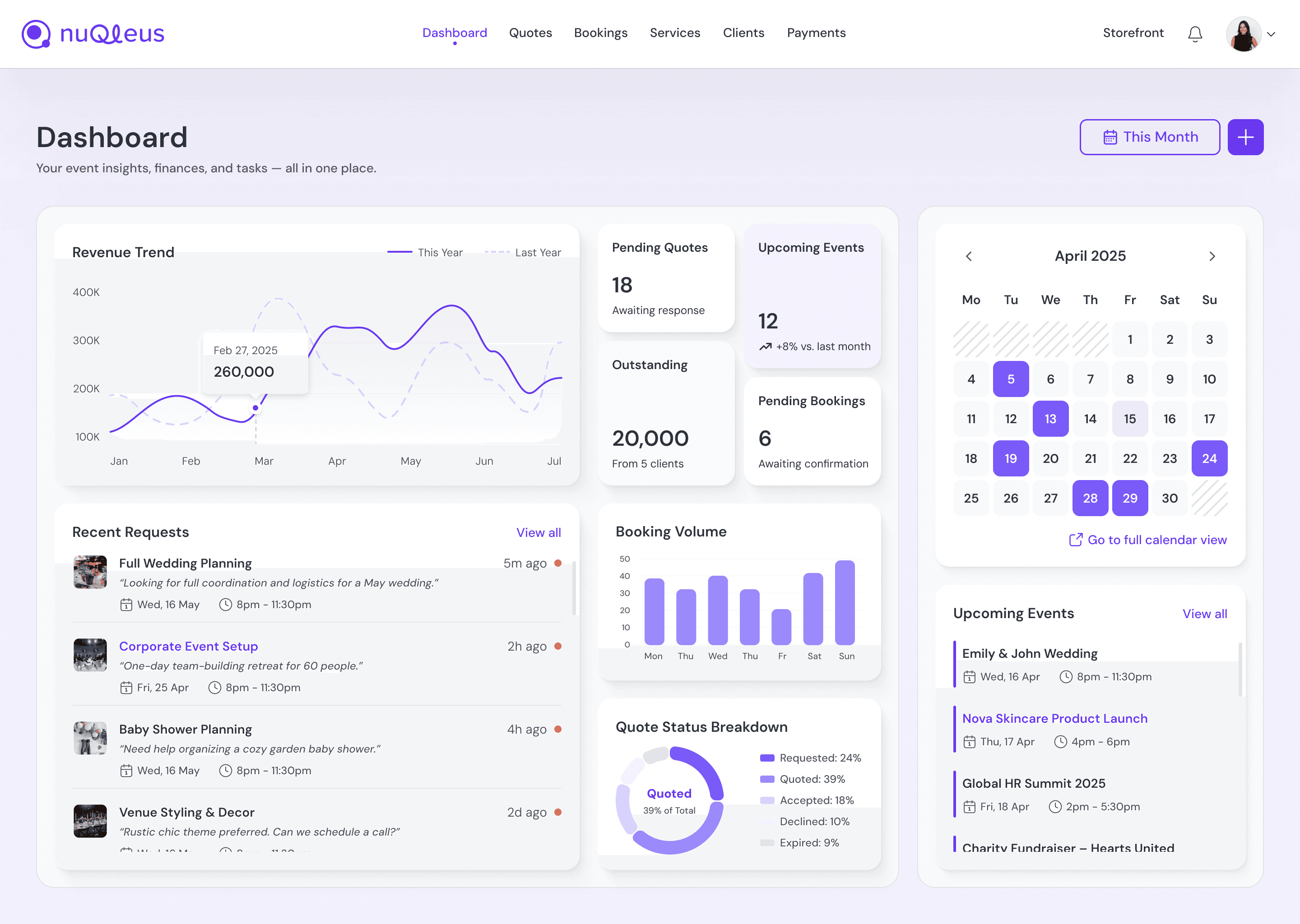Select April 13 calendar date

point(1050,419)
